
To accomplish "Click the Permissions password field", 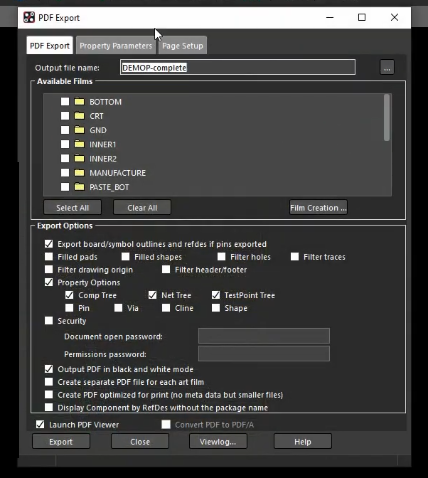I will click(x=264, y=354).
